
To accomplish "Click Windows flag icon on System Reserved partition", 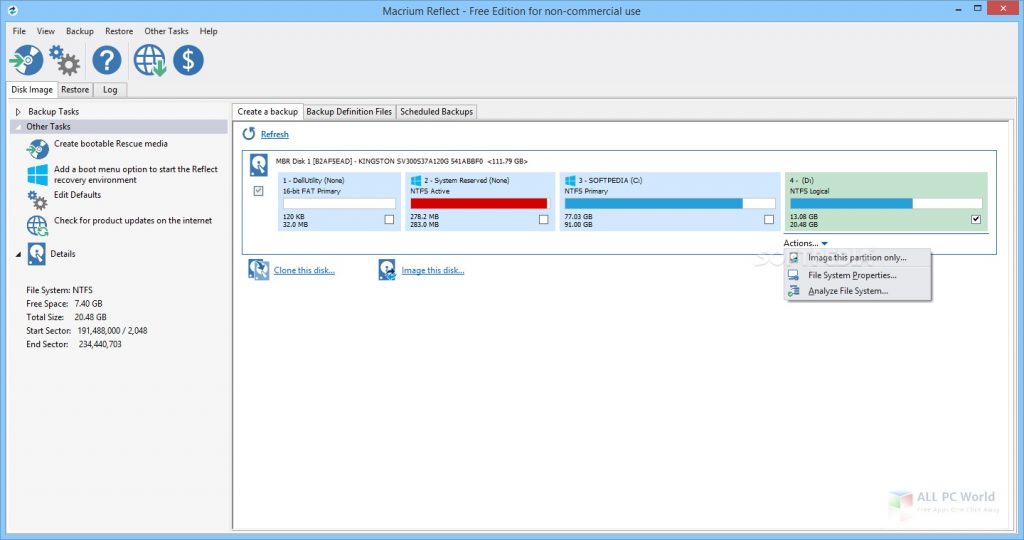I will [416, 180].
